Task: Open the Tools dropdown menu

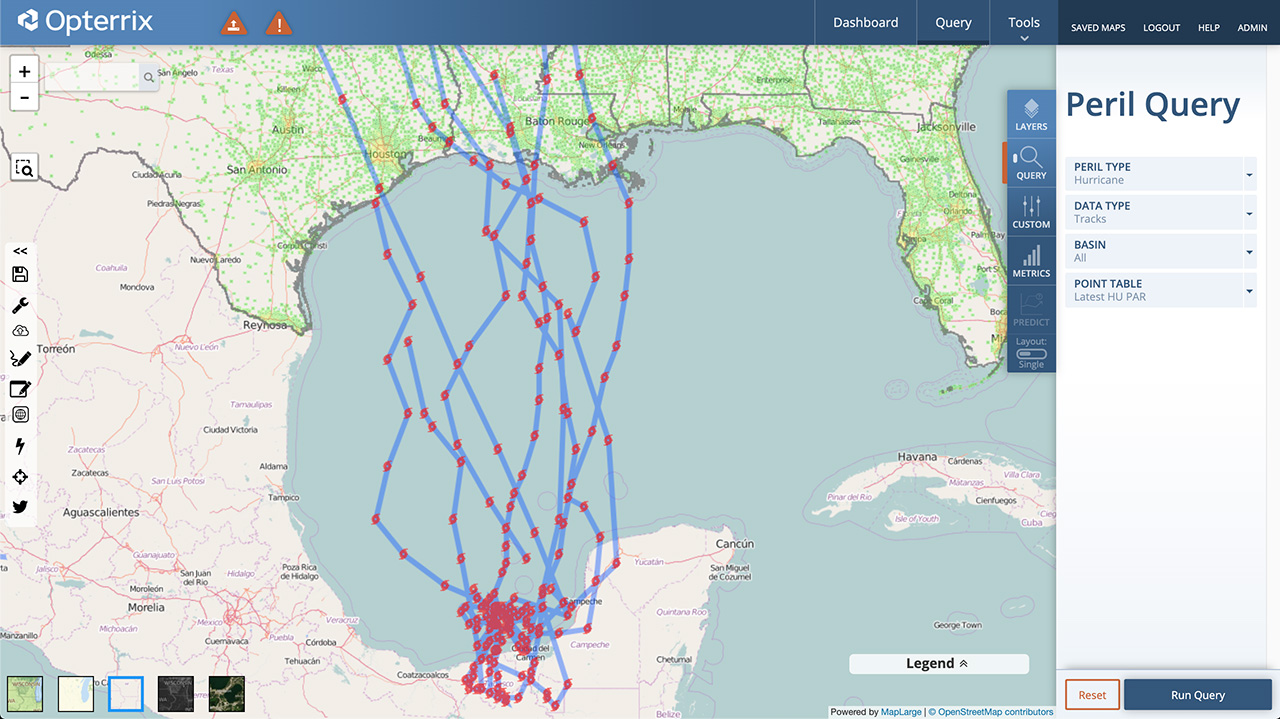Action: (x=1024, y=23)
